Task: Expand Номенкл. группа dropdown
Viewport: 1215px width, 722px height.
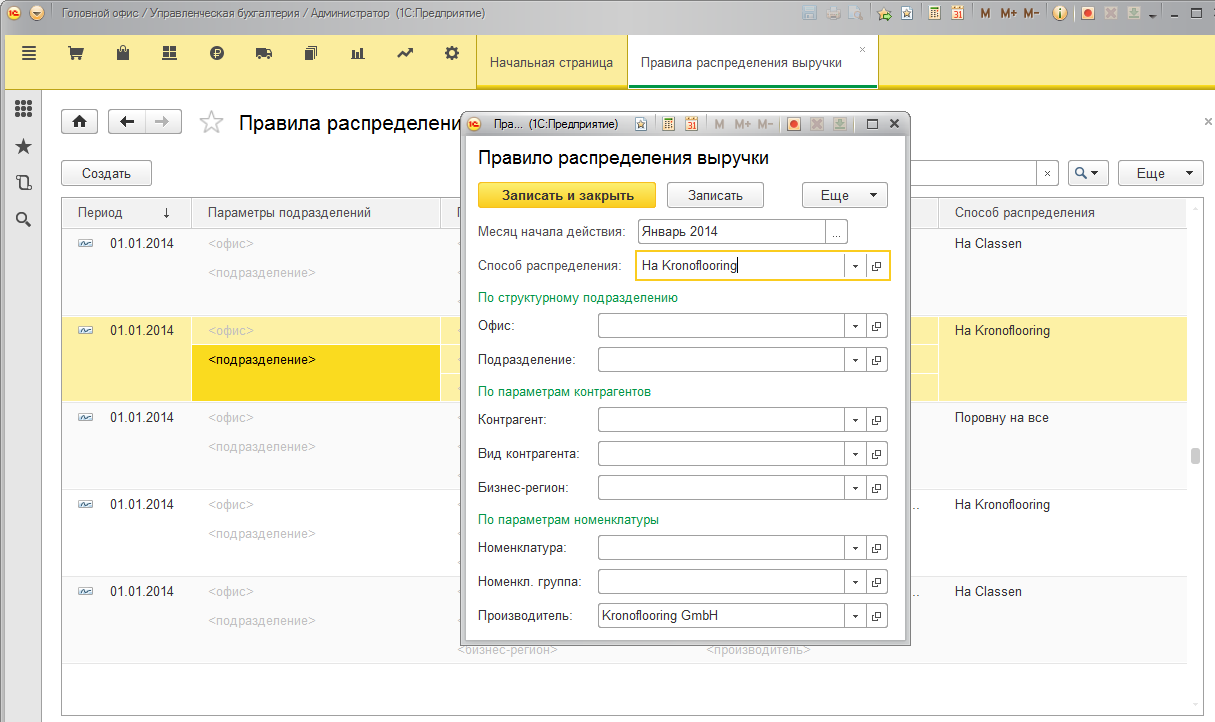Action: pyautogui.click(x=856, y=581)
